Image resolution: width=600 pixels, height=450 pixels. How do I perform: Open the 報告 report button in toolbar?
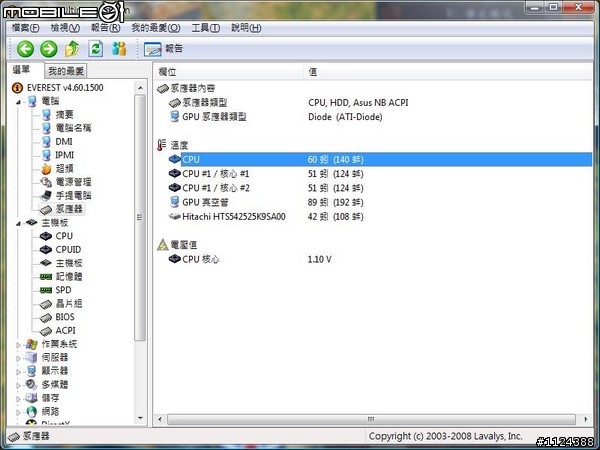pos(163,49)
